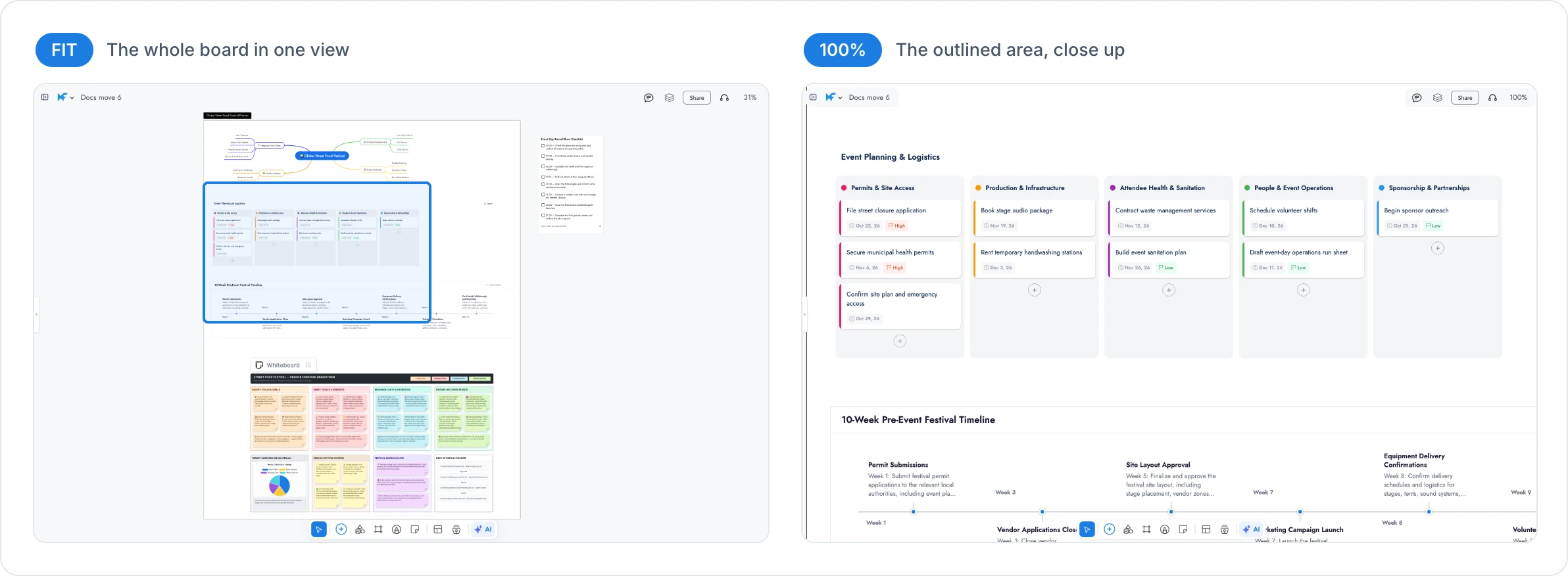This screenshot has height=576, width=1568.
Task: Choose the shapes tool in FIT view toolbar
Action: (x=360, y=529)
